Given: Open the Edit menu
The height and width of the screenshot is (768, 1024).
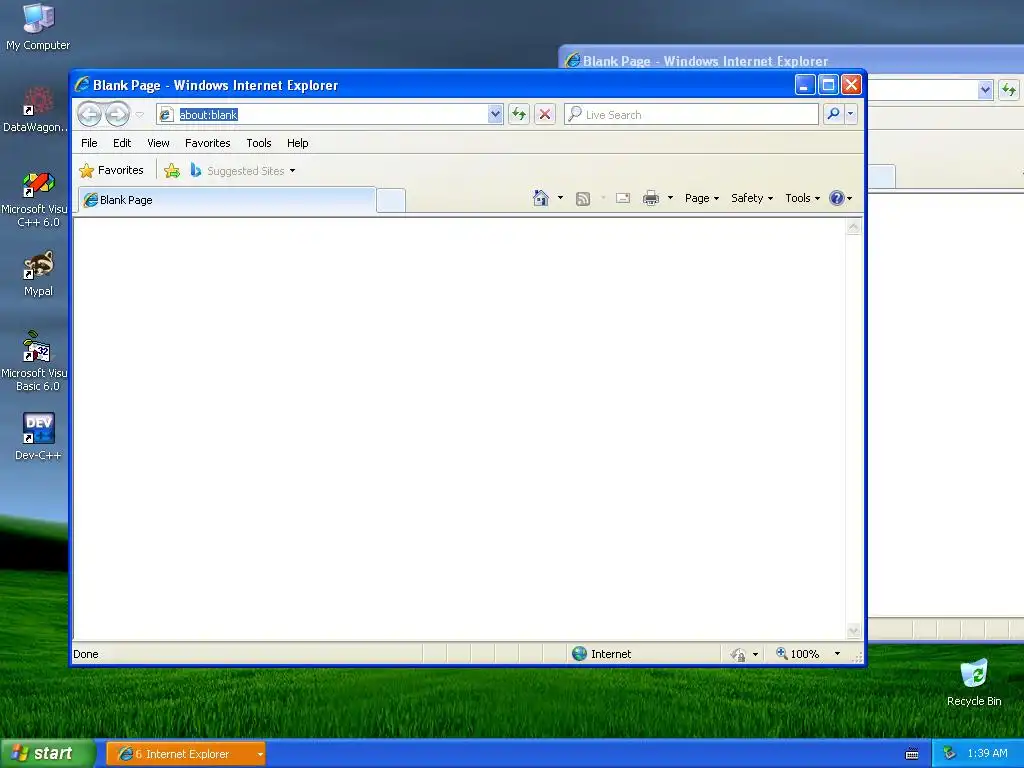Looking at the screenshot, I should point(121,143).
